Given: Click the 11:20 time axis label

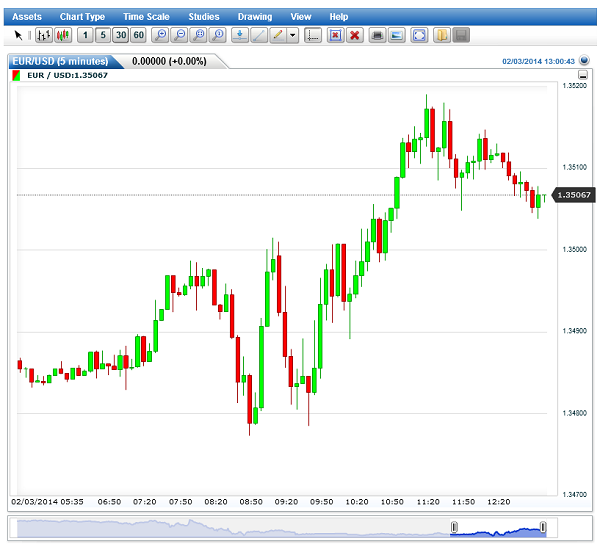Looking at the screenshot, I should tap(428, 502).
